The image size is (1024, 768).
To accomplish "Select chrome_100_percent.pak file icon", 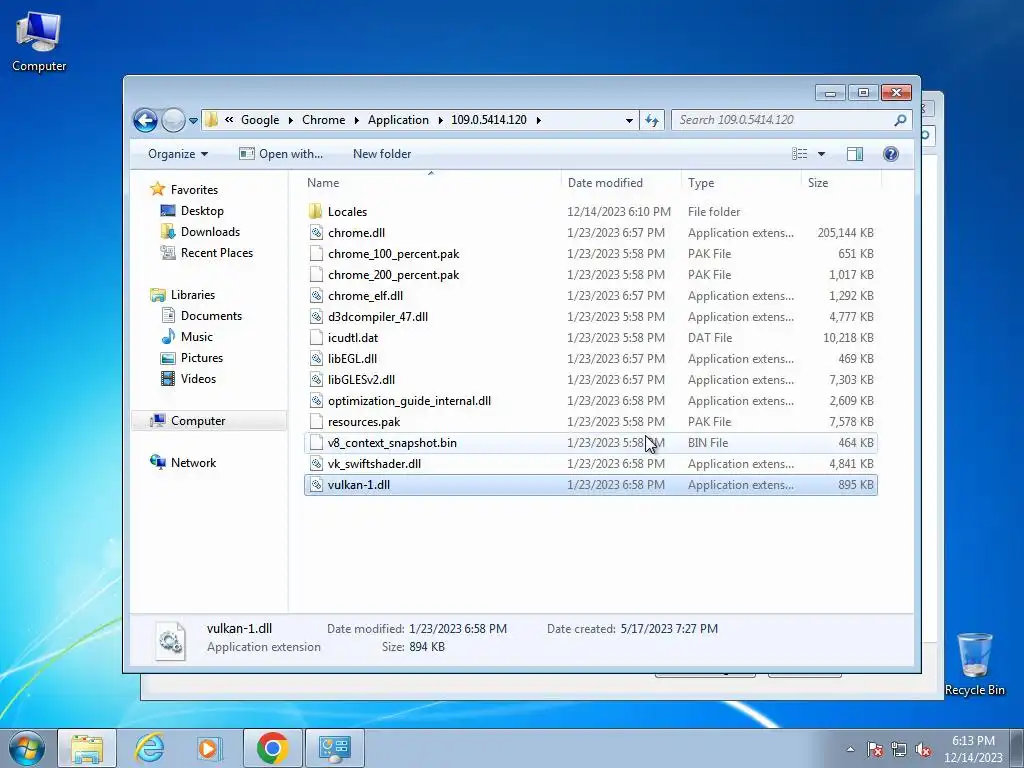I will coord(316,253).
